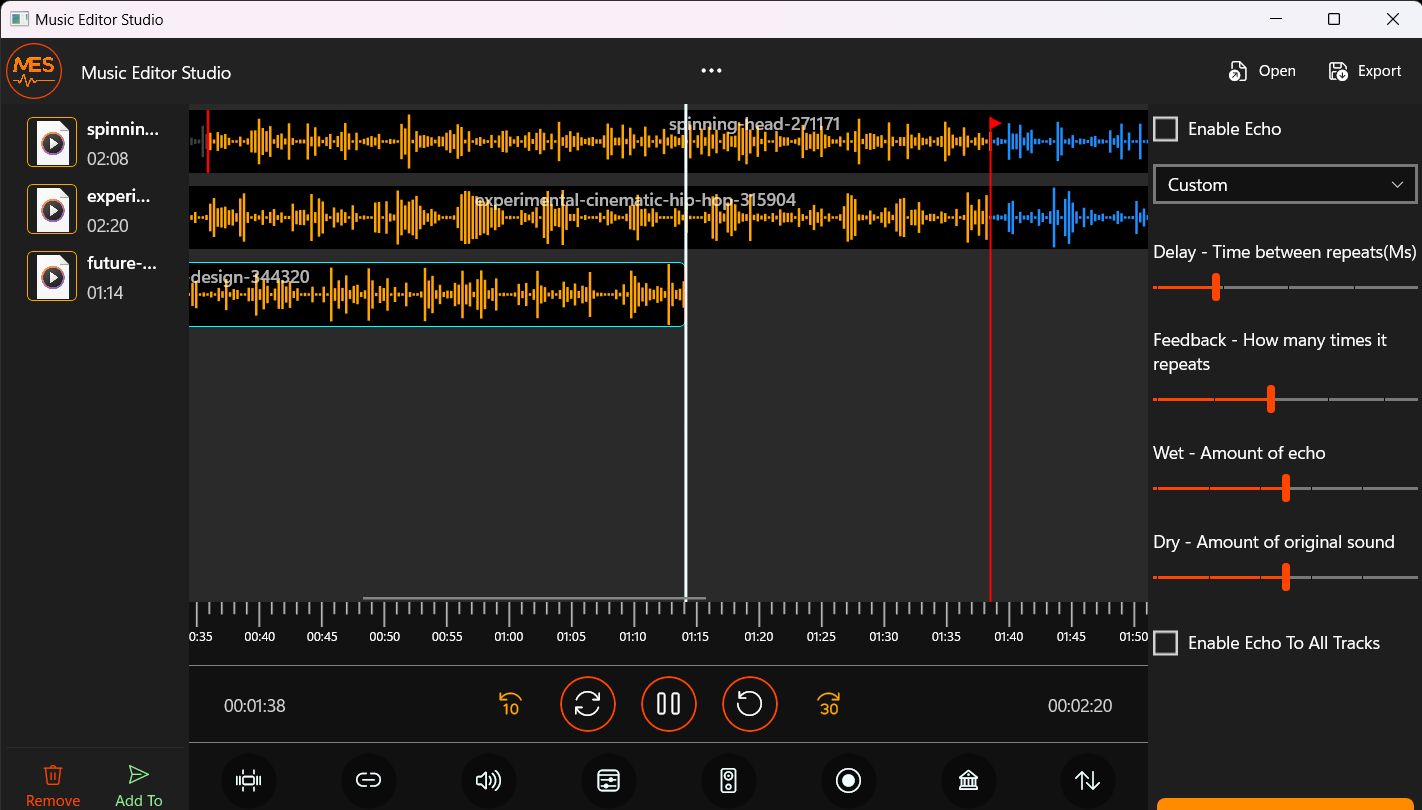Click the Delay slider handle
The height and width of the screenshot is (810, 1422).
pos(1216,287)
